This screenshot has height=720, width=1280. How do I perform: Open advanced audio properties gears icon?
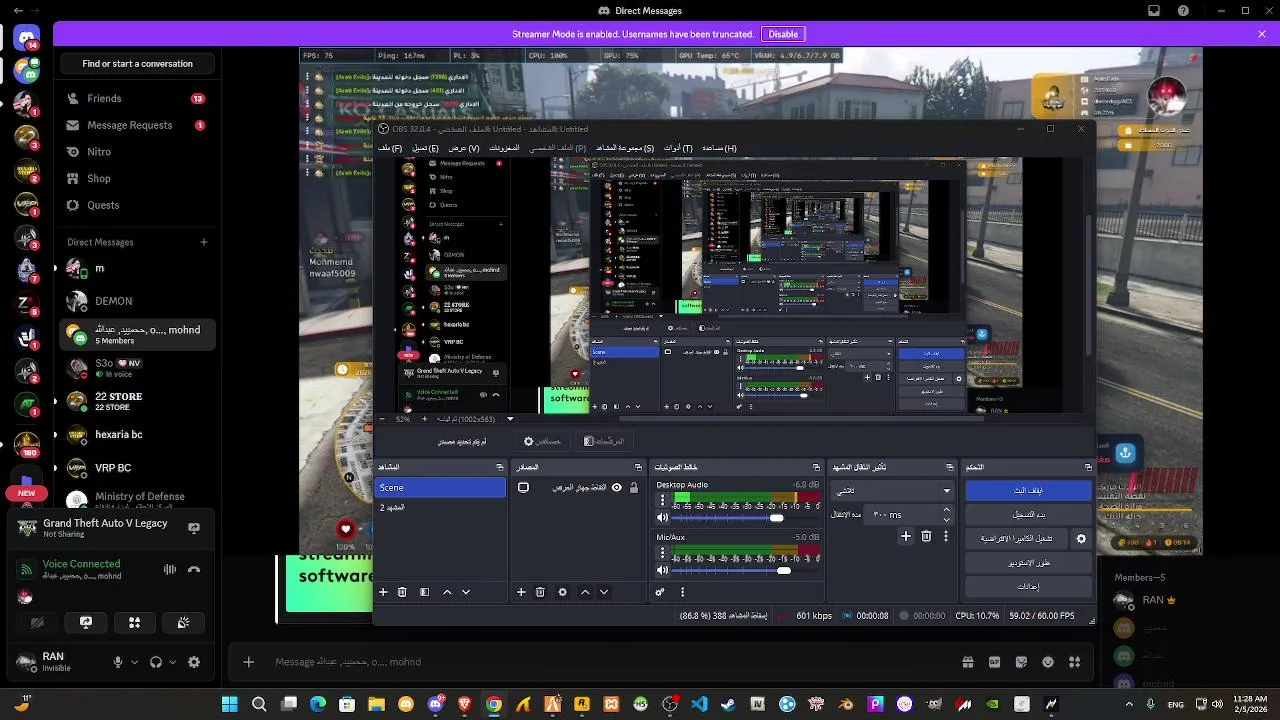tap(660, 592)
